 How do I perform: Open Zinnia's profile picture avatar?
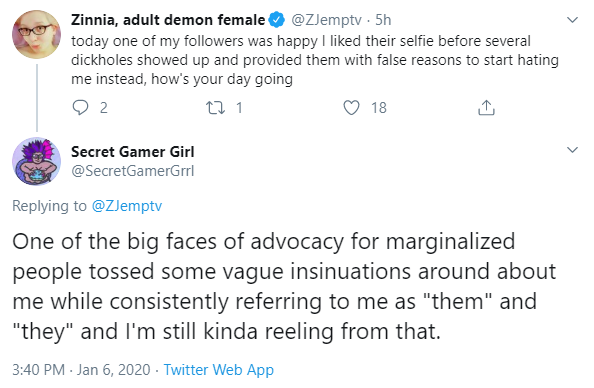click(36, 34)
